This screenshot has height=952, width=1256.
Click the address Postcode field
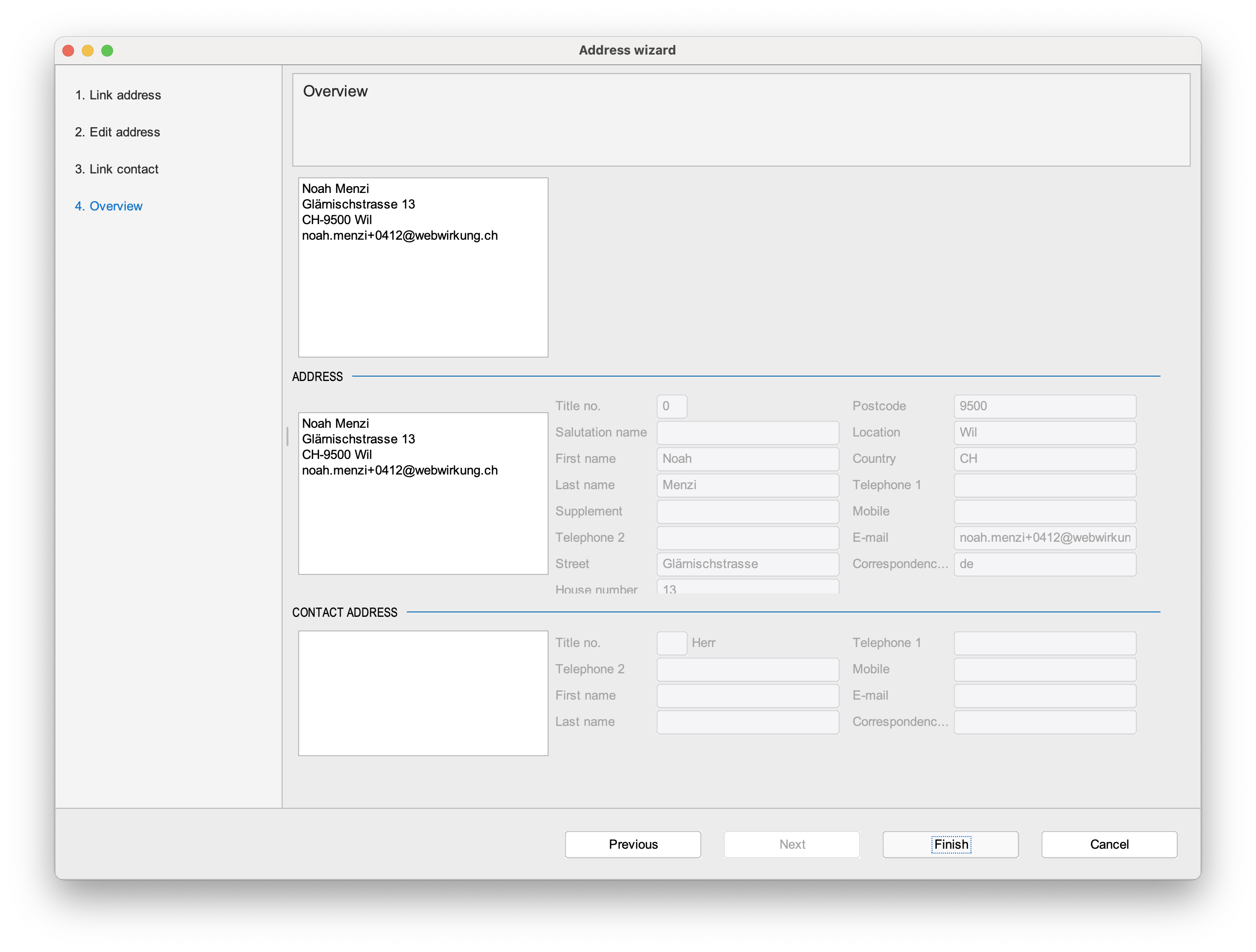[x=1044, y=406]
